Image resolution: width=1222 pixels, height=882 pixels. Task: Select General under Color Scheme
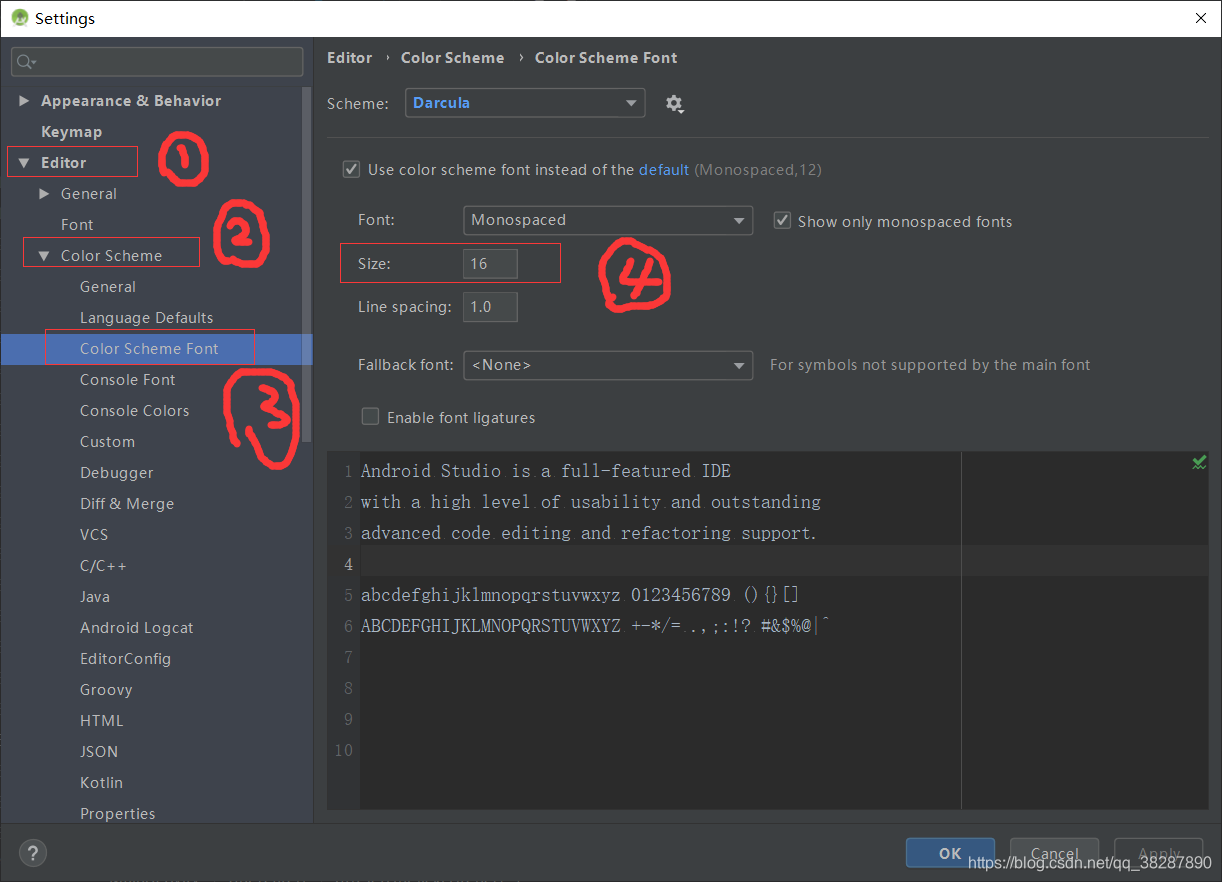tap(108, 287)
